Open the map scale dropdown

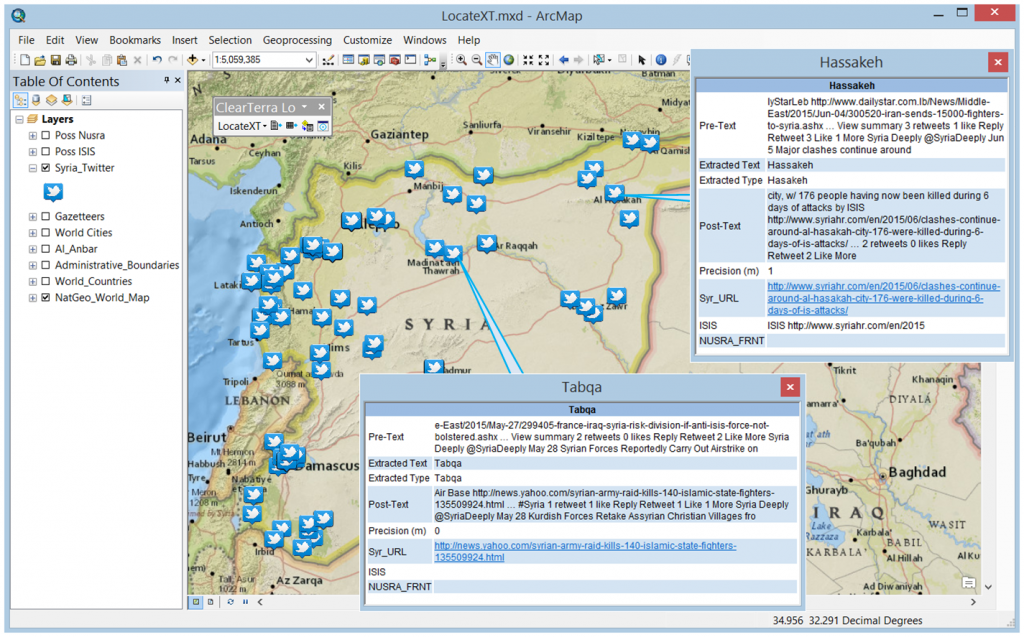click(309, 60)
